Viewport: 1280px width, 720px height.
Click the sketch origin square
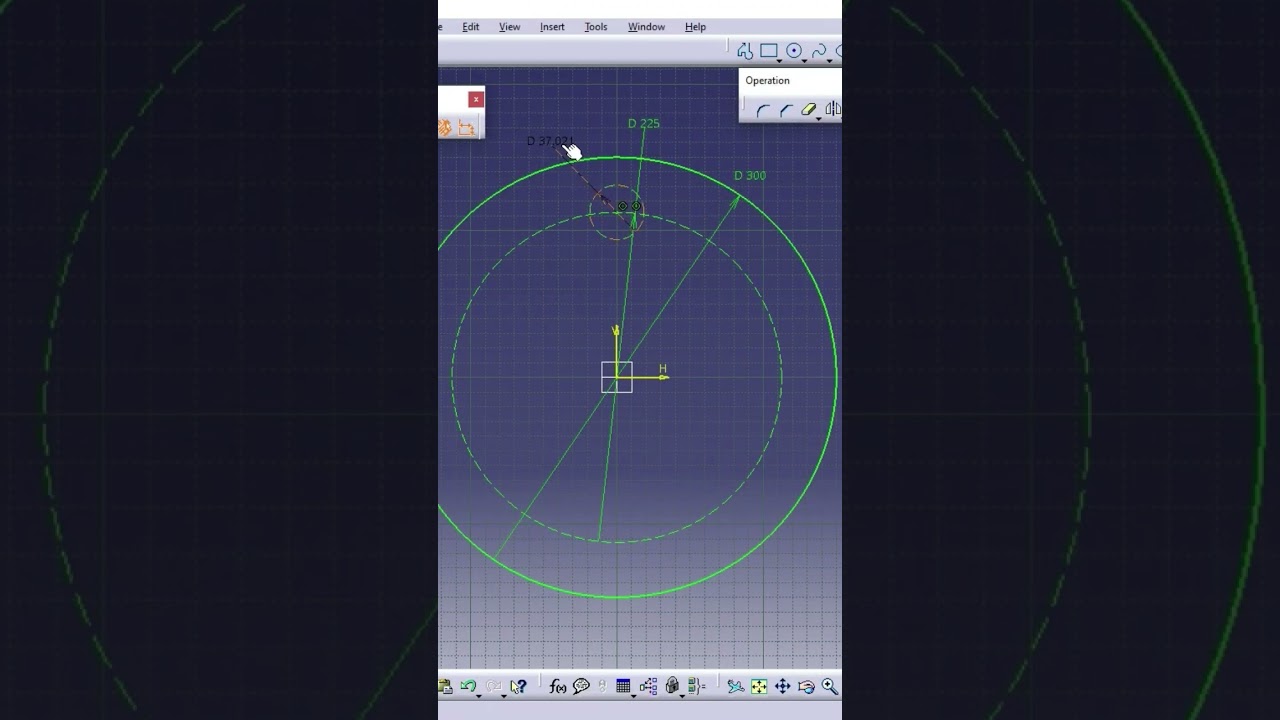coord(617,377)
